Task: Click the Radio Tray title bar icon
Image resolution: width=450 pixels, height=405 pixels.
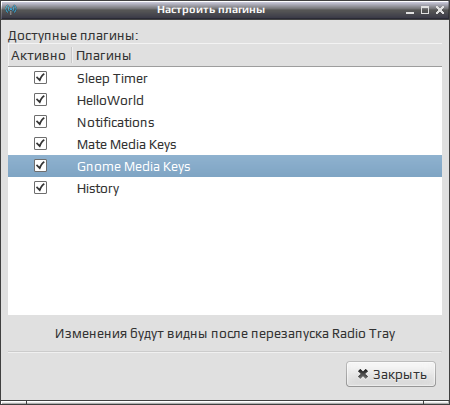Action: (11, 9)
